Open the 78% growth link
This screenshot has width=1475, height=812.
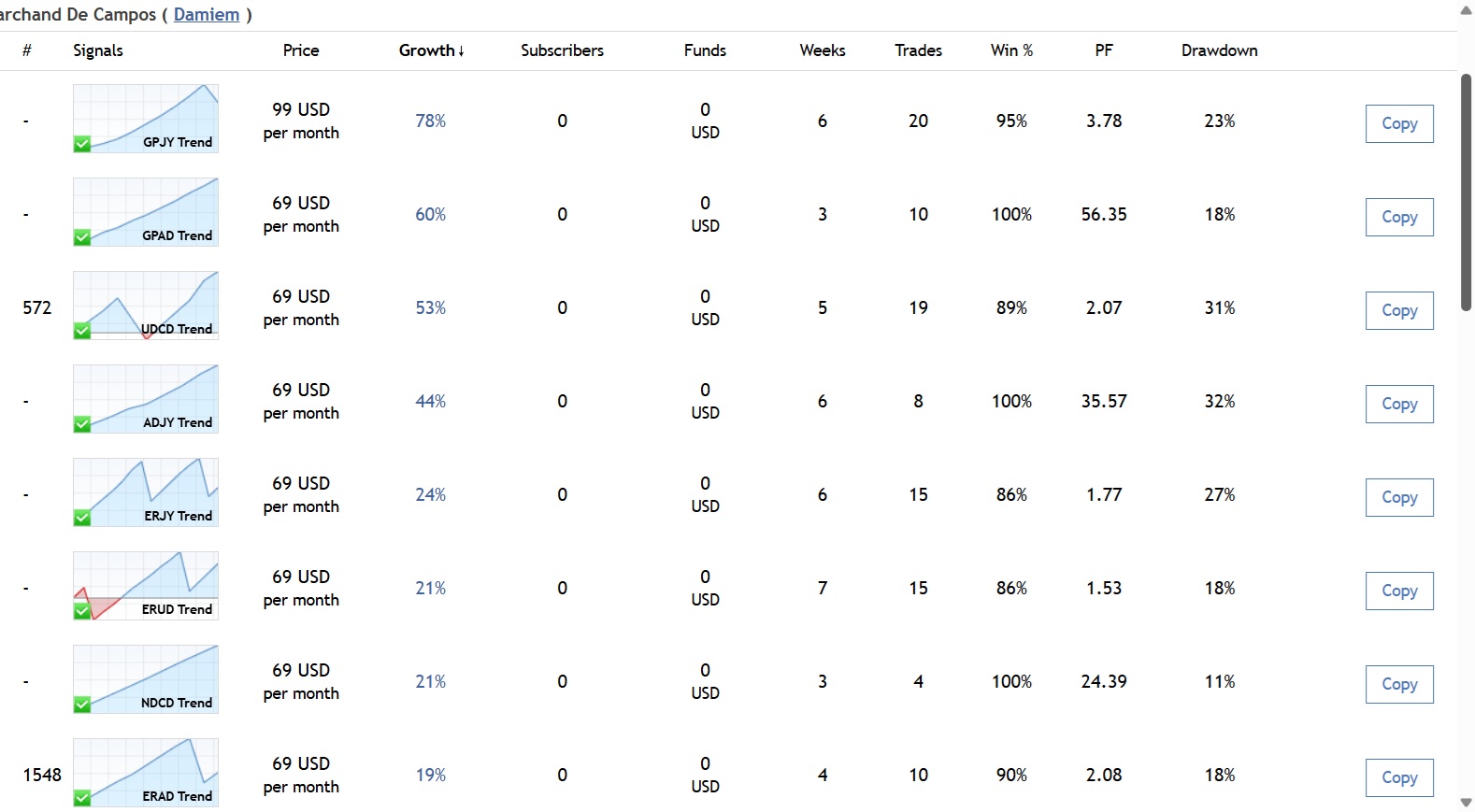[430, 121]
